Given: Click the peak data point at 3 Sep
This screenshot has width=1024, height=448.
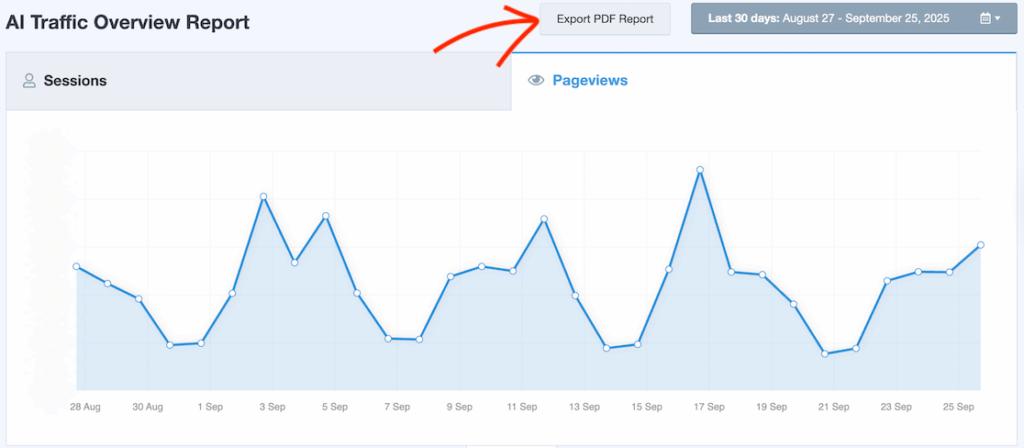Looking at the screenshot, I should tap(263, 197).
